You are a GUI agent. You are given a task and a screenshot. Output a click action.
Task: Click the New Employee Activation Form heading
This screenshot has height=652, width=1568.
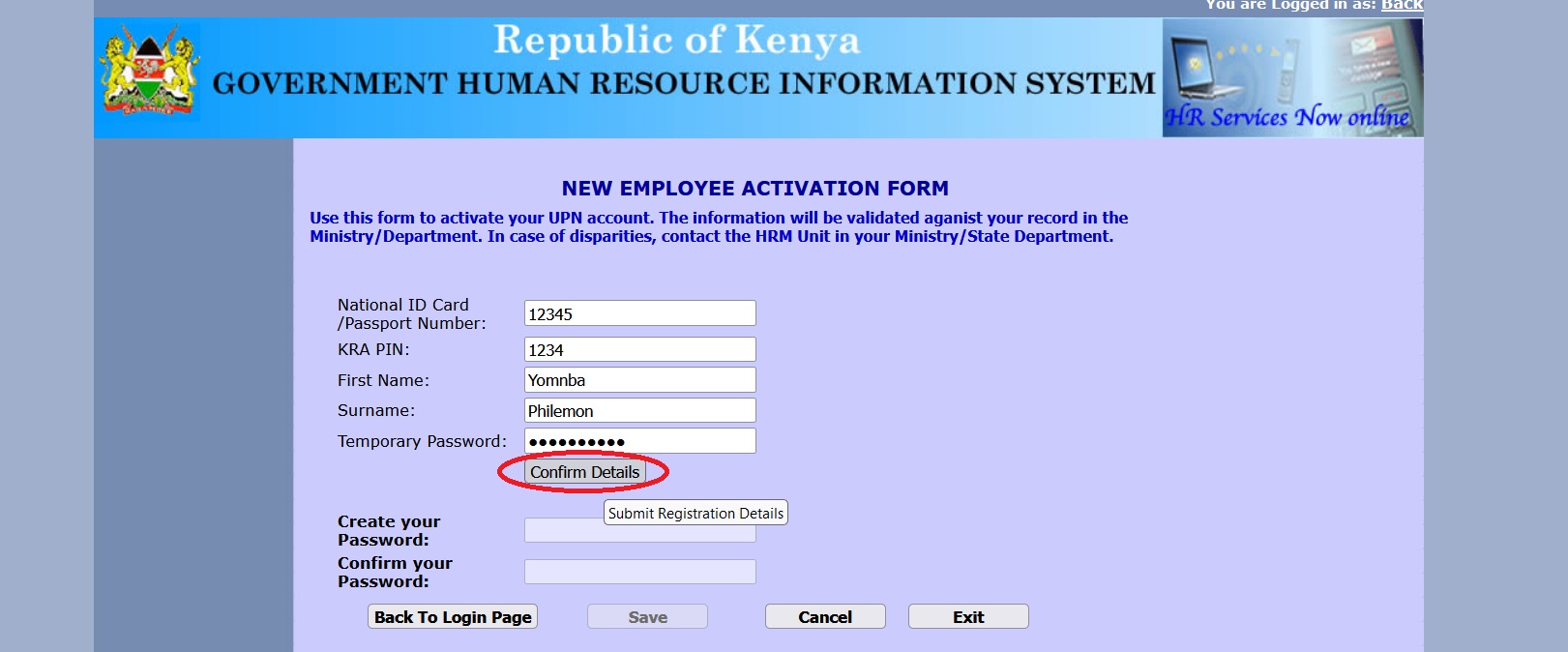tap(754, 189)
